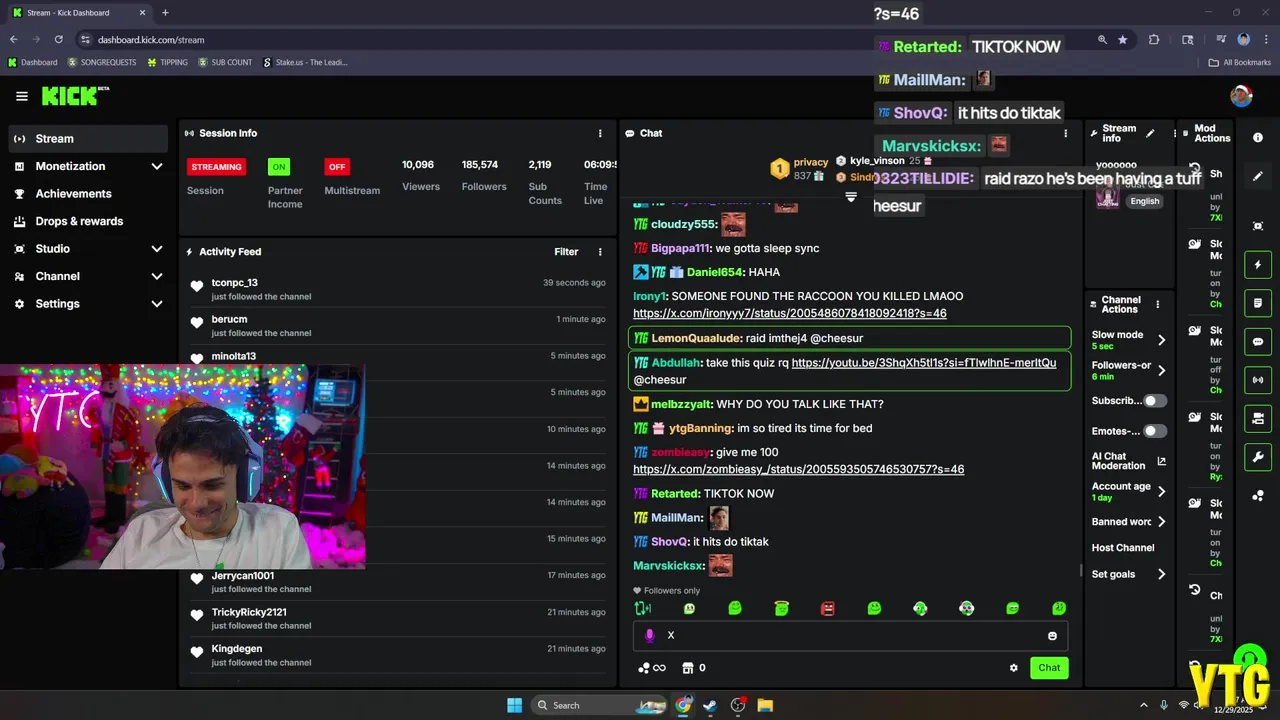
Task: Open the Chat panel three-dot menu
Action: 1065,133
